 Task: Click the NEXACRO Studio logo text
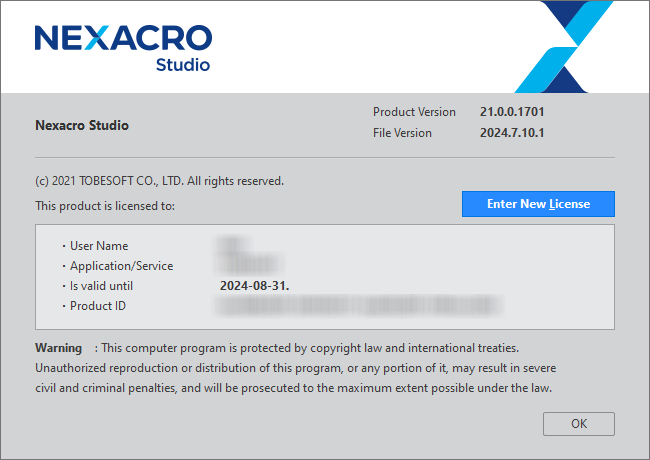pos(123,46)
